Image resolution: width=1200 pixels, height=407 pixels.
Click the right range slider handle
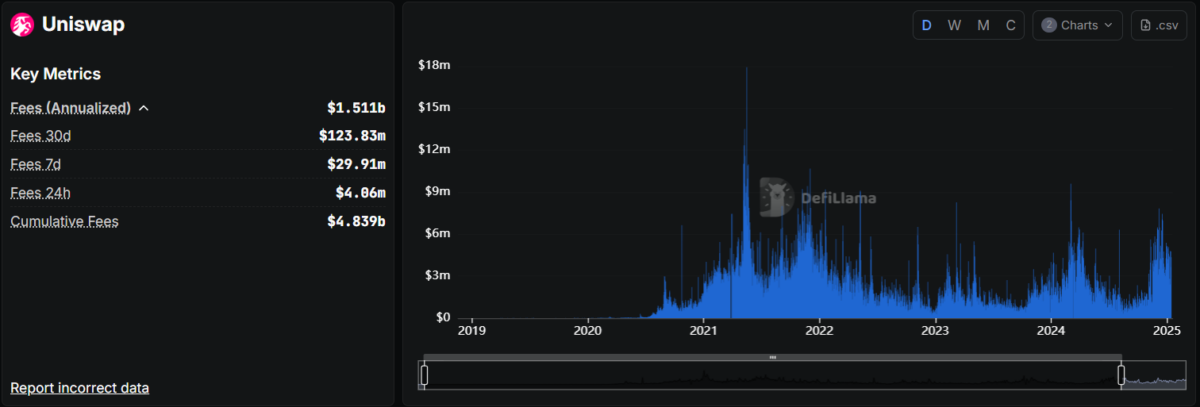click(1121, 375)
